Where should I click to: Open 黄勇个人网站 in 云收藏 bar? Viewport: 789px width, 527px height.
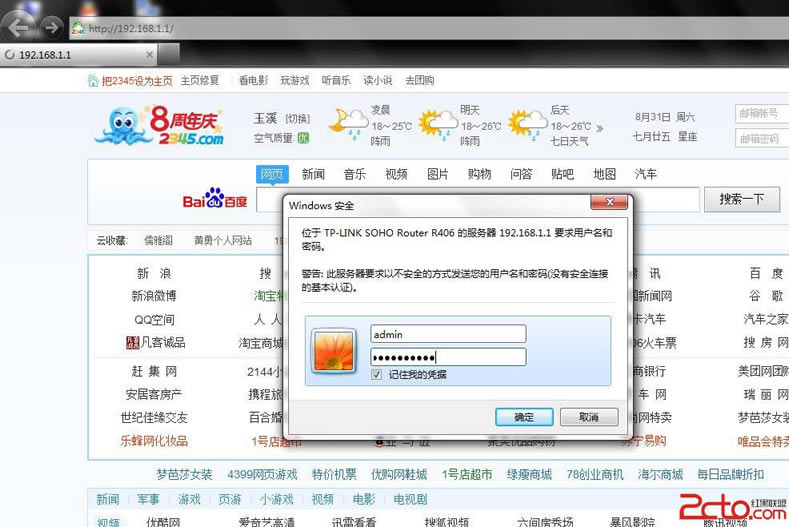(223, 241)
